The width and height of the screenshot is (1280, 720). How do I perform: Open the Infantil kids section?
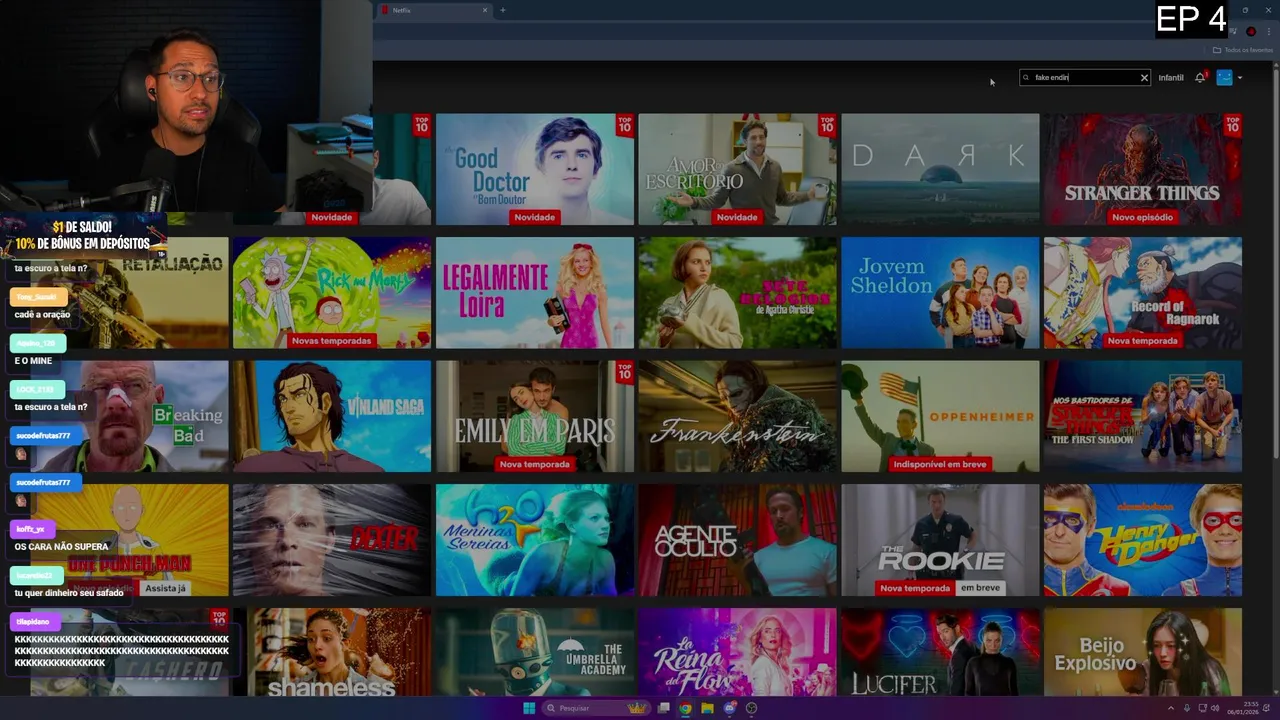click(x=1171, y=77)
